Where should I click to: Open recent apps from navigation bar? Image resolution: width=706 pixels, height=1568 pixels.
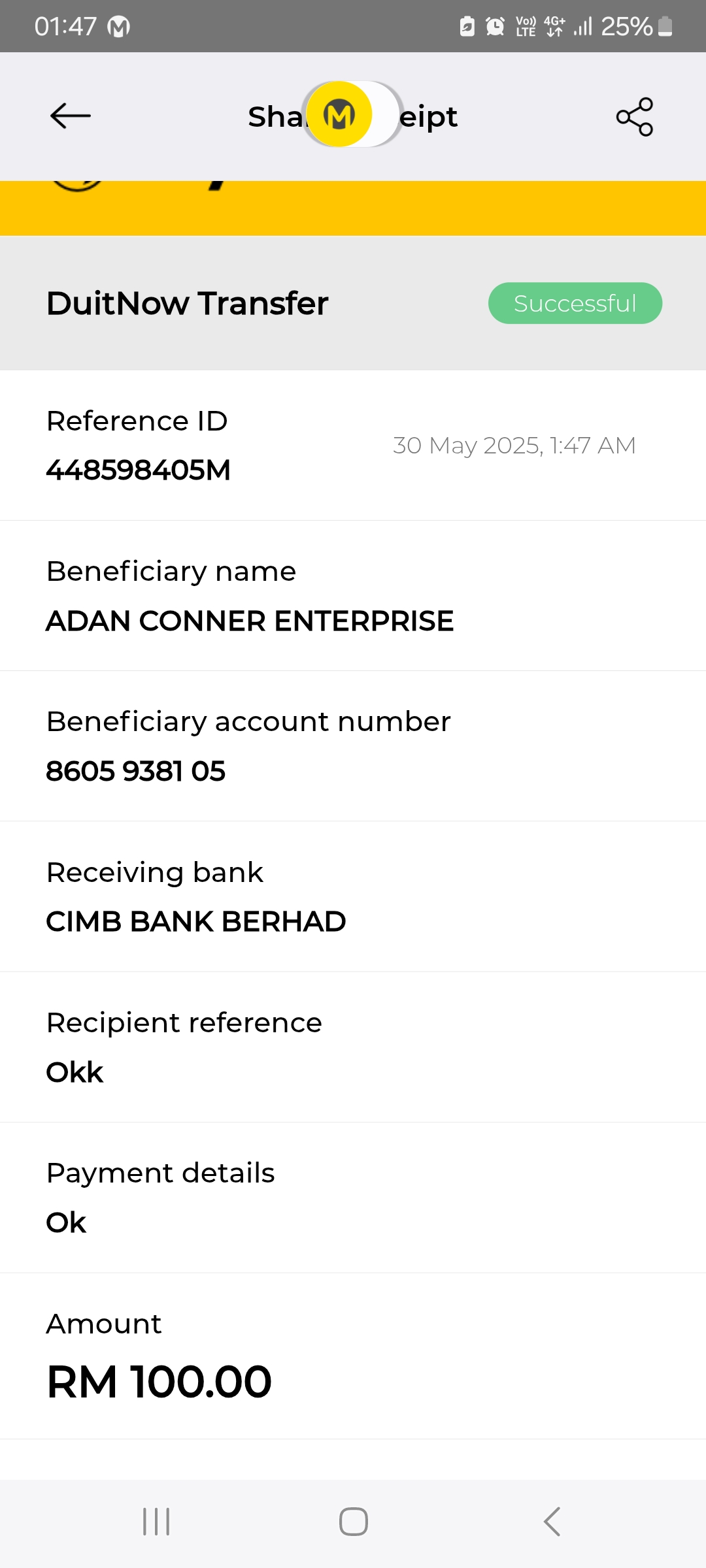(156, 1522)
